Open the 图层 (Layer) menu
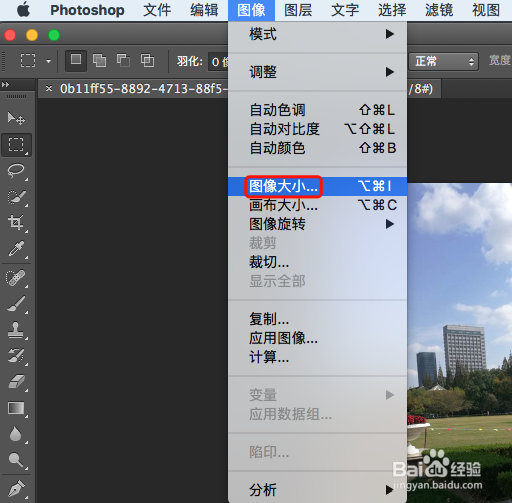The width and height of the screenshot is (512, 503). click(x=298, y=10)
